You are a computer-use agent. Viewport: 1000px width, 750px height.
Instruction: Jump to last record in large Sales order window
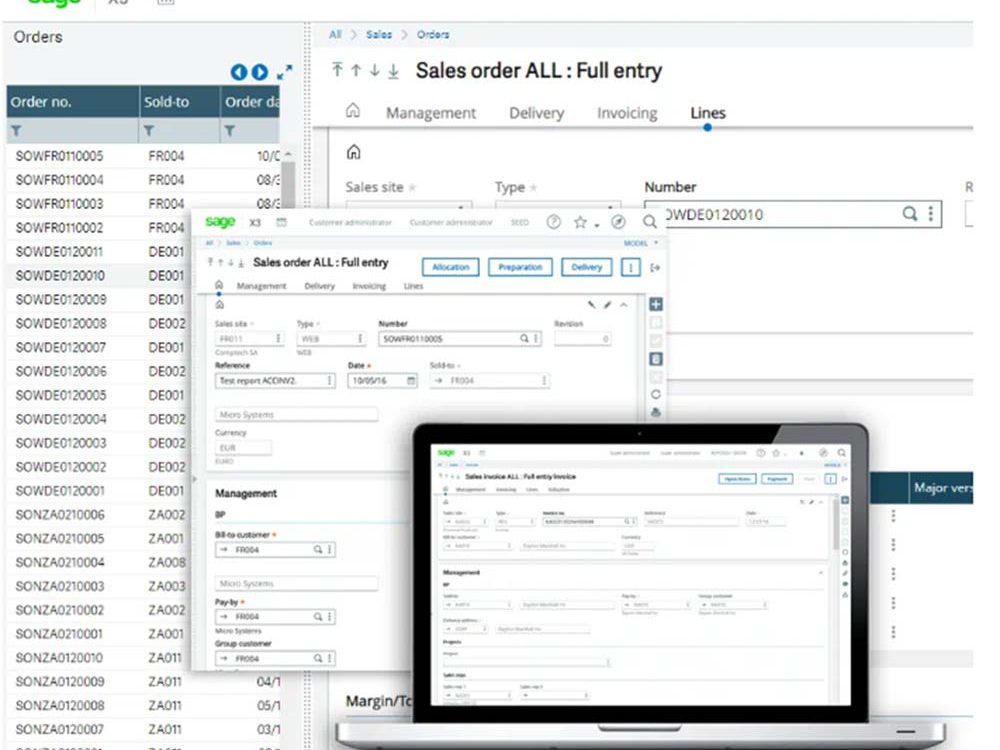[393, 70]
